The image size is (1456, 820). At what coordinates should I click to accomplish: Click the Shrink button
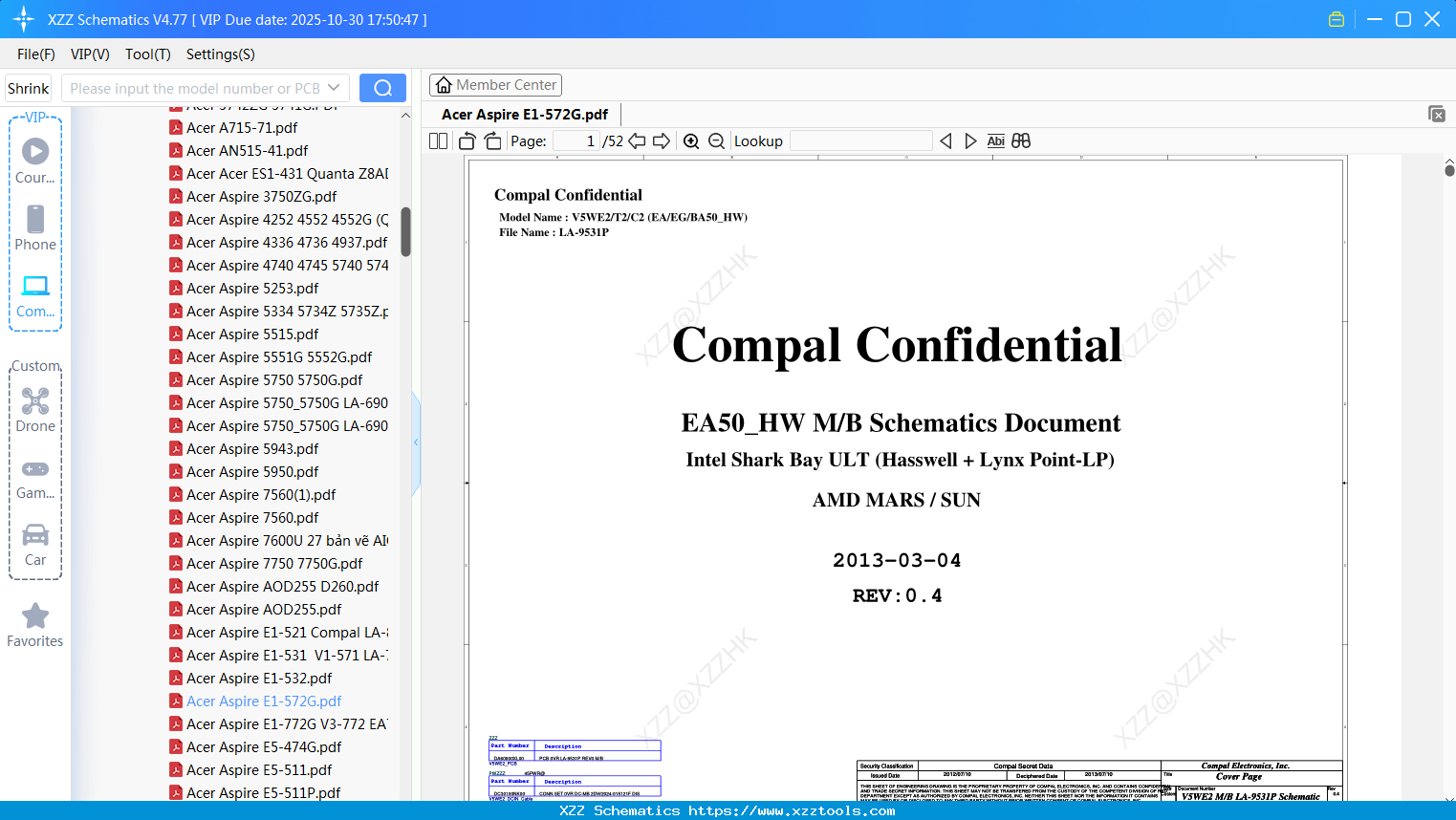(29, 88)
